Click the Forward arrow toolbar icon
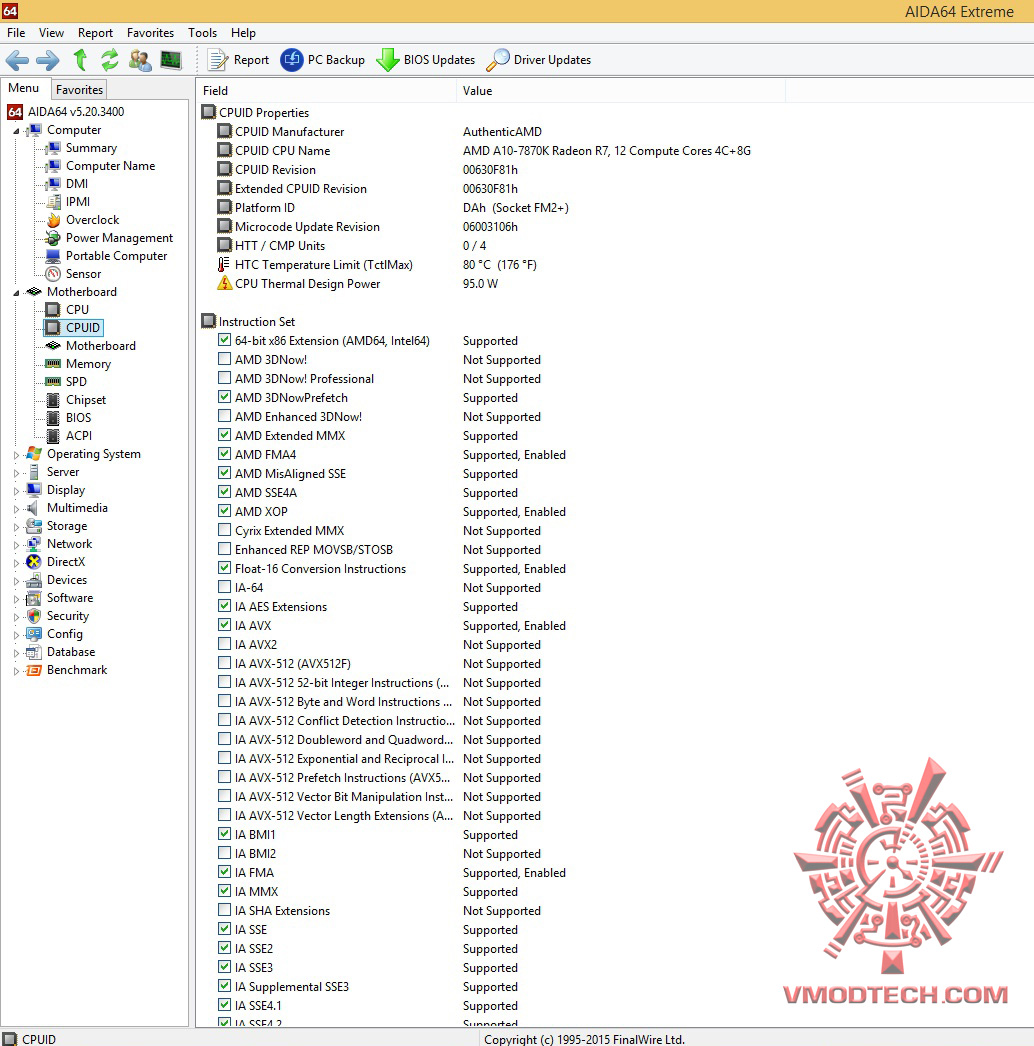1034x1046 pixels. point(47,61)
